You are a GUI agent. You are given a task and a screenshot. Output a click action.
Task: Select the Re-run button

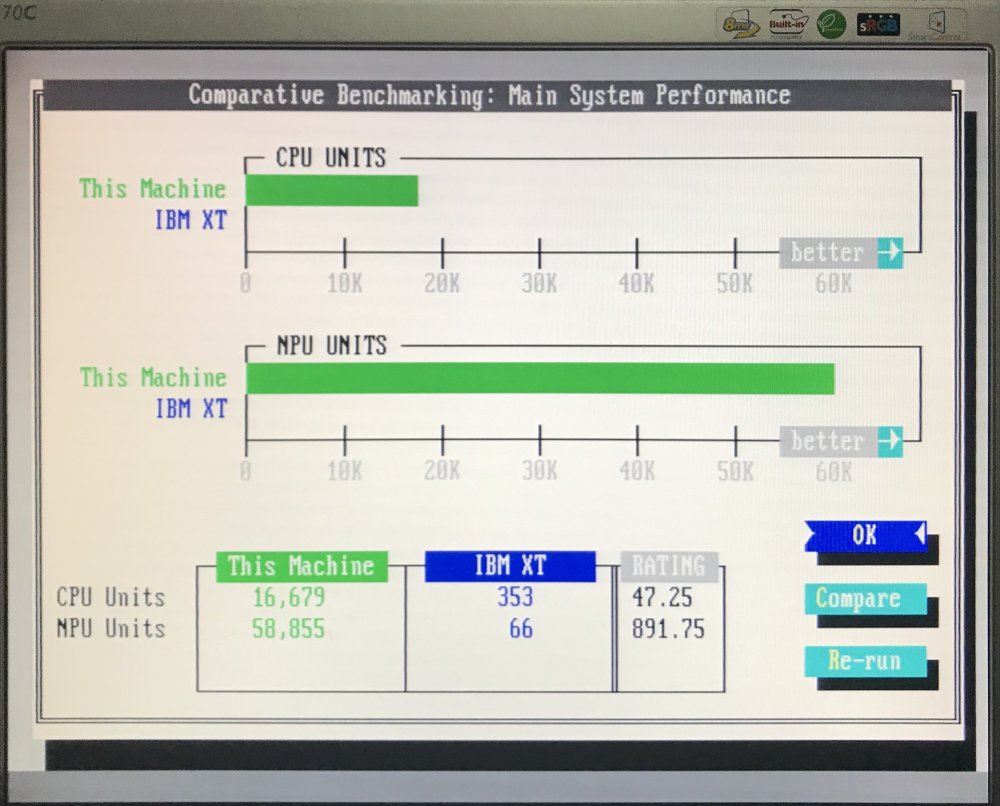pyautogui.click(x=865, y=661)
